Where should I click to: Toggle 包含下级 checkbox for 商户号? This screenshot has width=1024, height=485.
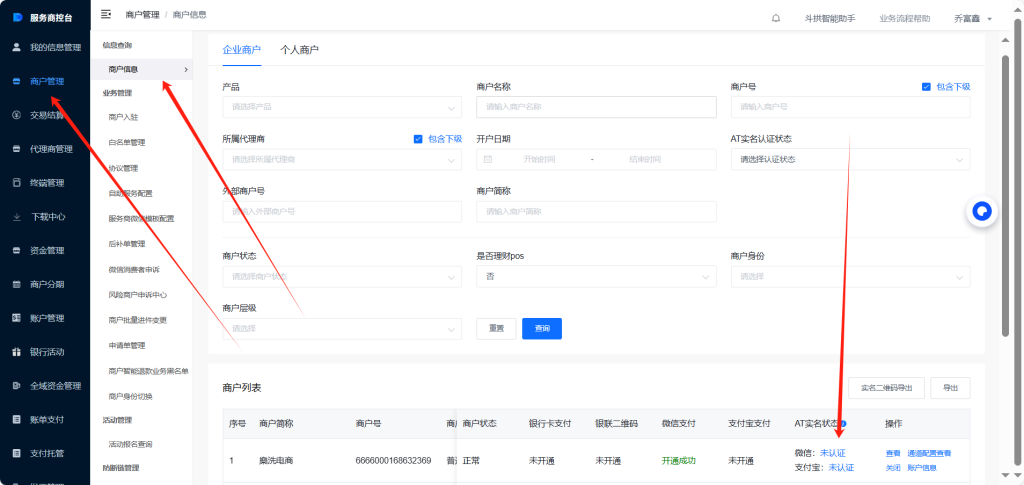coord(926,87)
